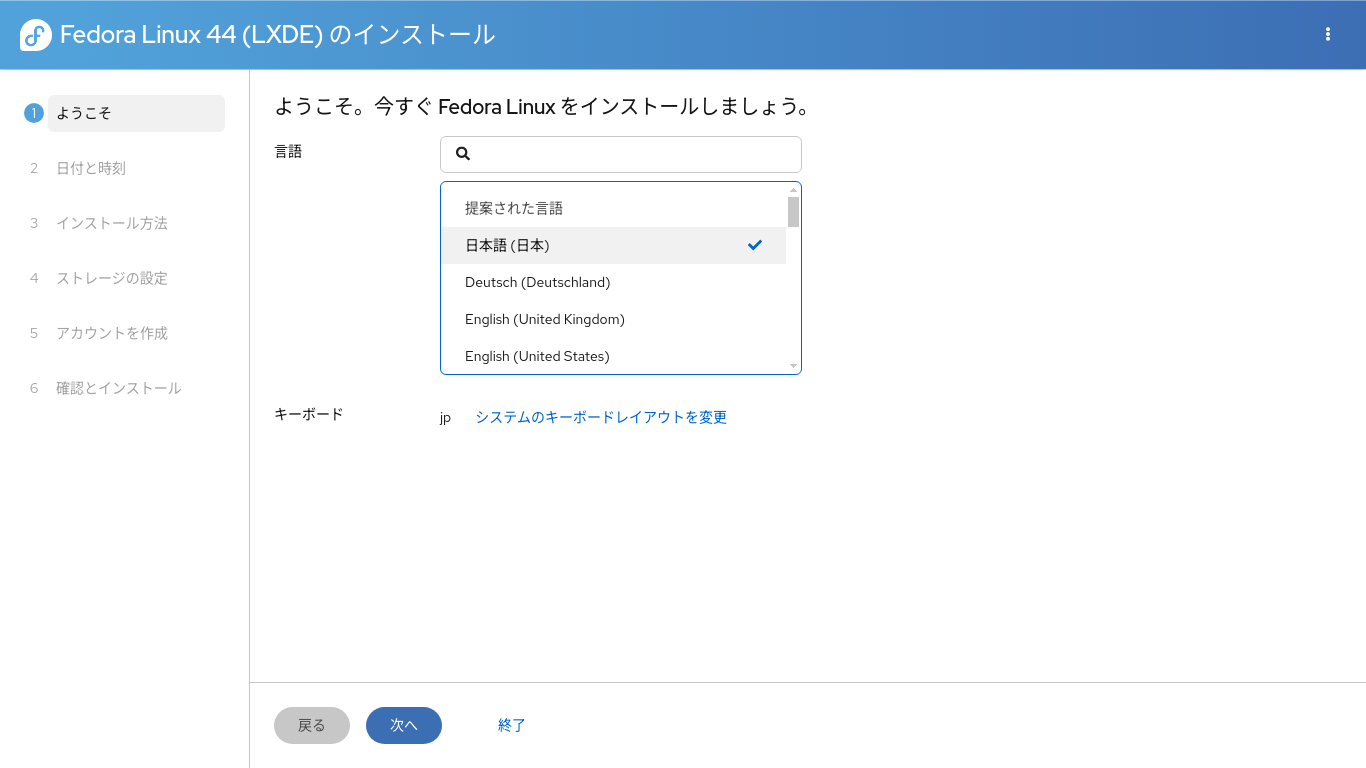Open the kebab options menu in header

click(1328, 34)
